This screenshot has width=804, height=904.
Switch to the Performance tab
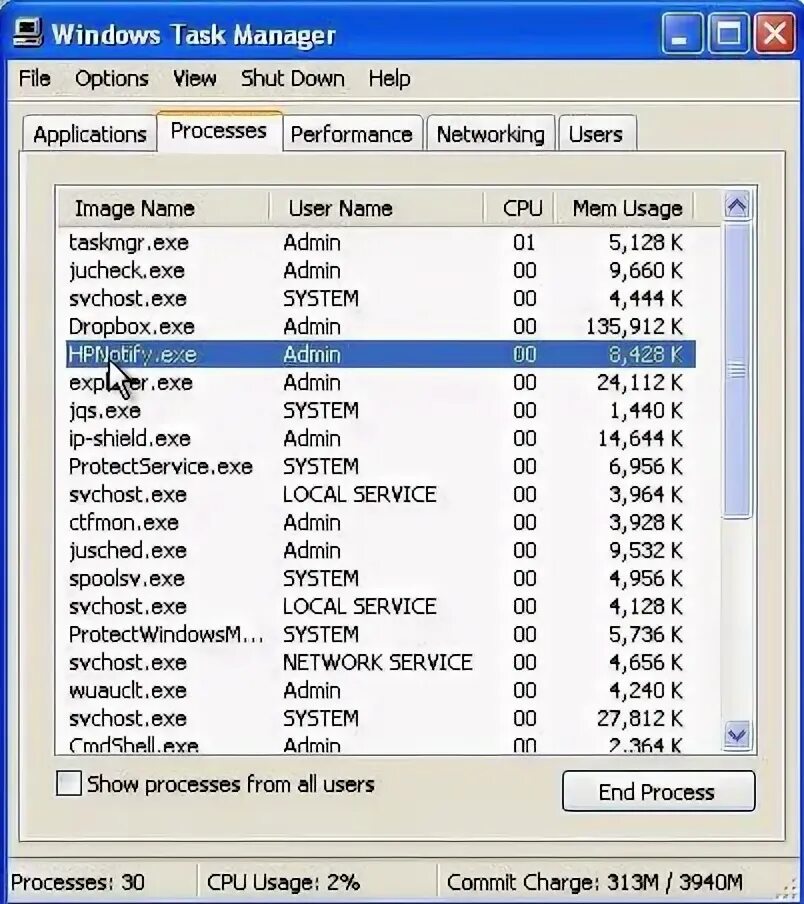(352, 134)
